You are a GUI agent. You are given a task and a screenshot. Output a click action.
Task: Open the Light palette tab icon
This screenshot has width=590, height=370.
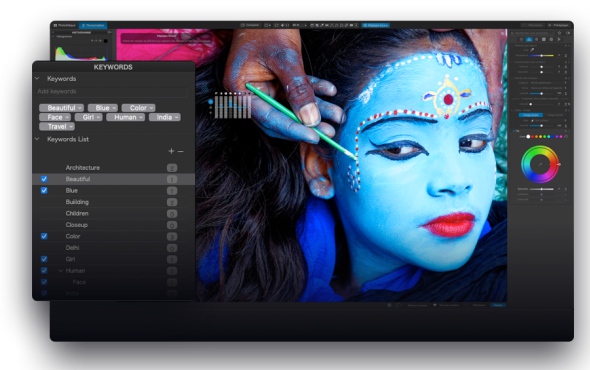point(522,39)
